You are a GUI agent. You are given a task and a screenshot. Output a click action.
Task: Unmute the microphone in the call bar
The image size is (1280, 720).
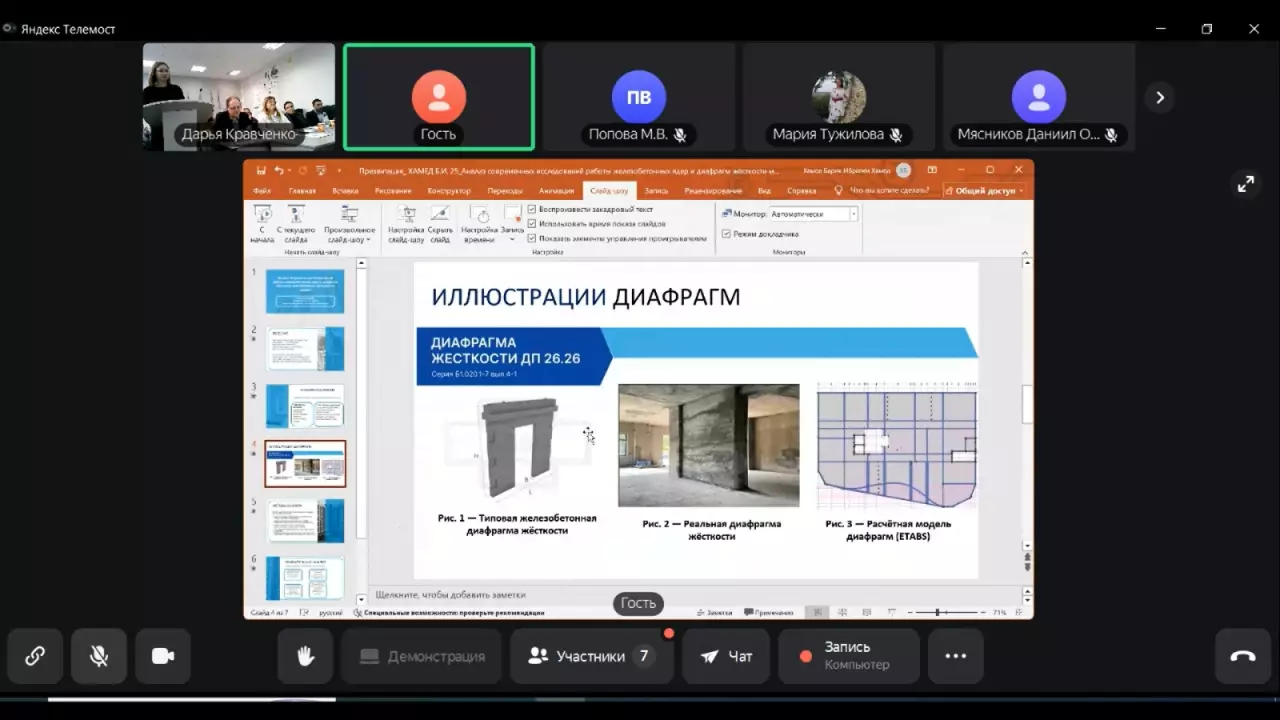(x=99, y=656)
